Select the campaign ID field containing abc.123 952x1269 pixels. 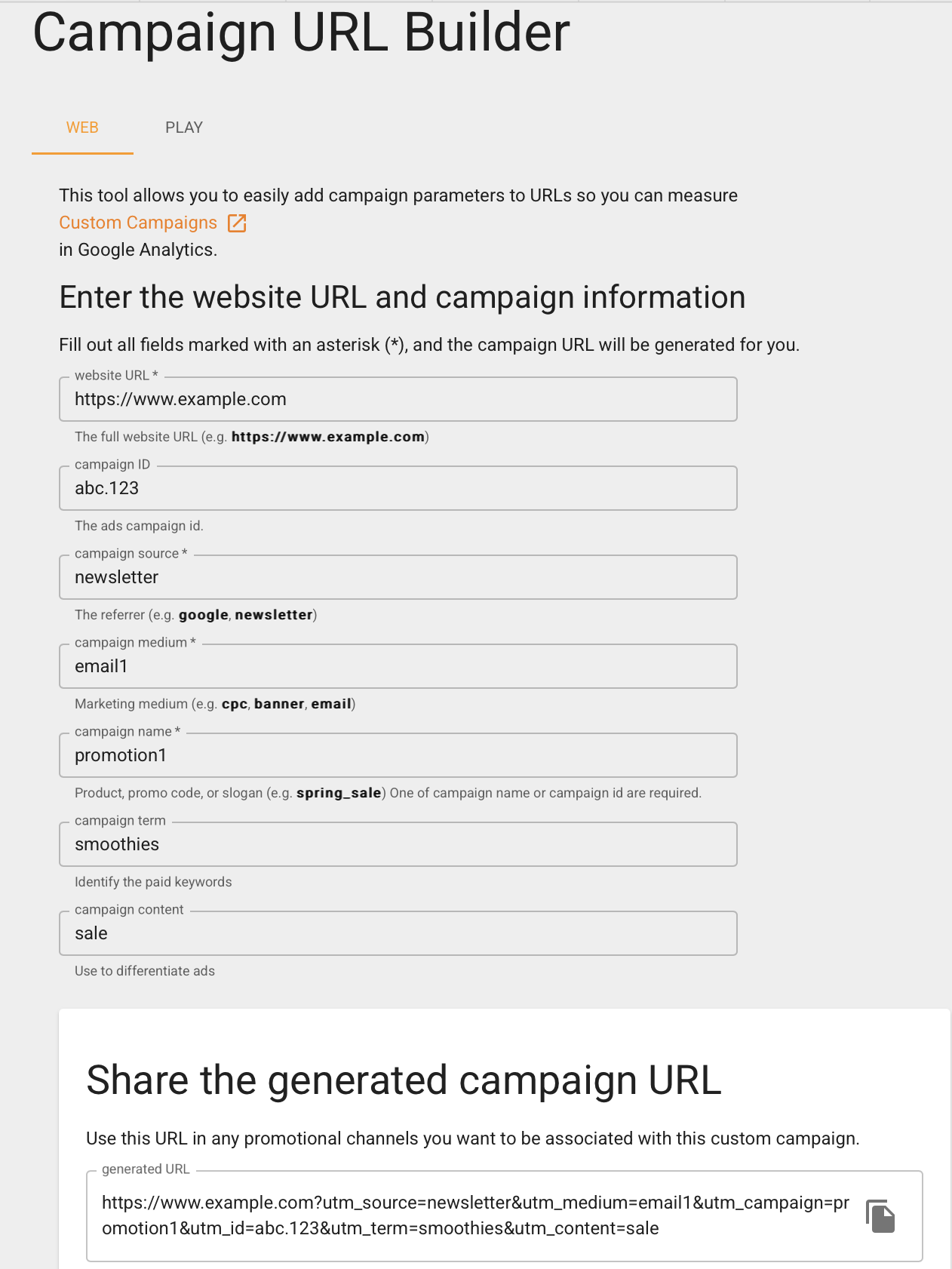(398, 488)
